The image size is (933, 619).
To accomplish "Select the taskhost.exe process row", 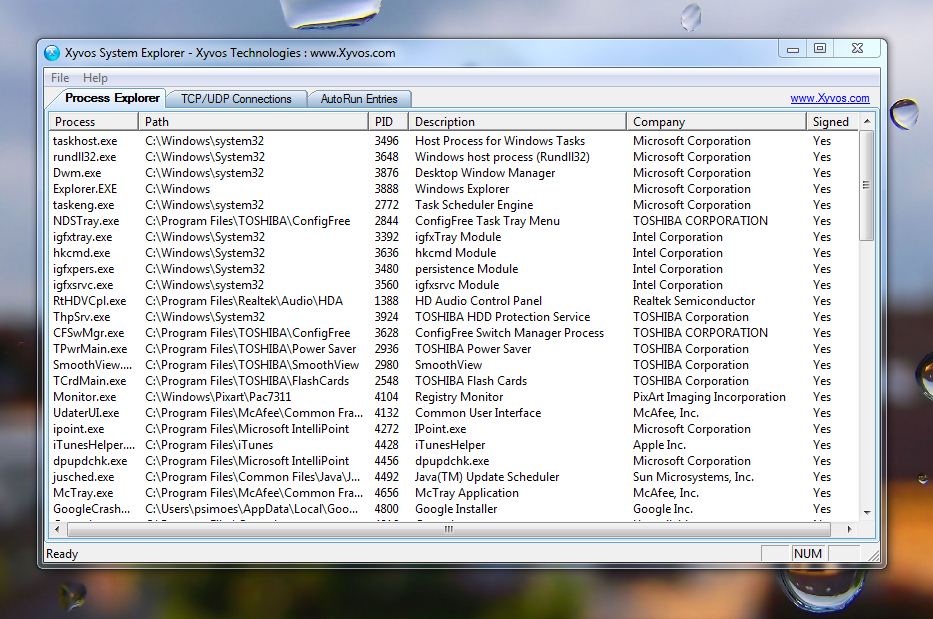I will click(x=453, y=141).
